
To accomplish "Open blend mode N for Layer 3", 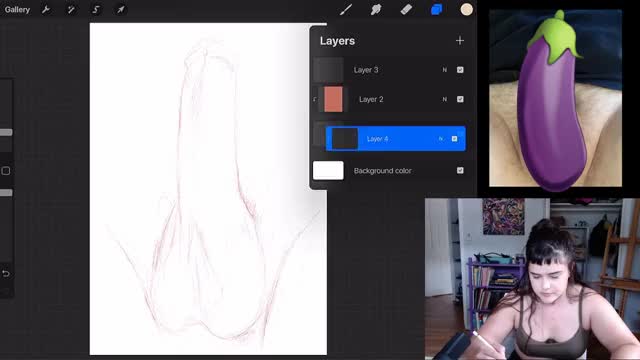I will 444,70.
